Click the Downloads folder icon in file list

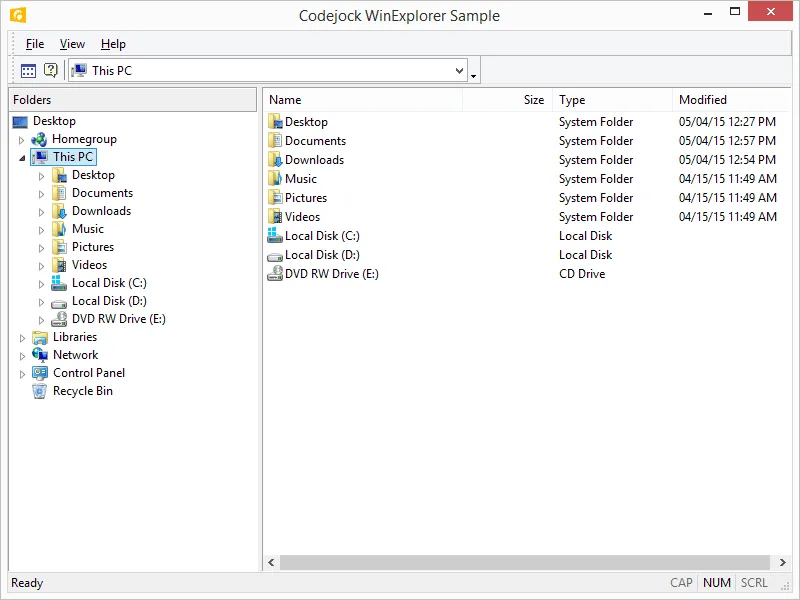pyautogui.click(x=275, y=160)
